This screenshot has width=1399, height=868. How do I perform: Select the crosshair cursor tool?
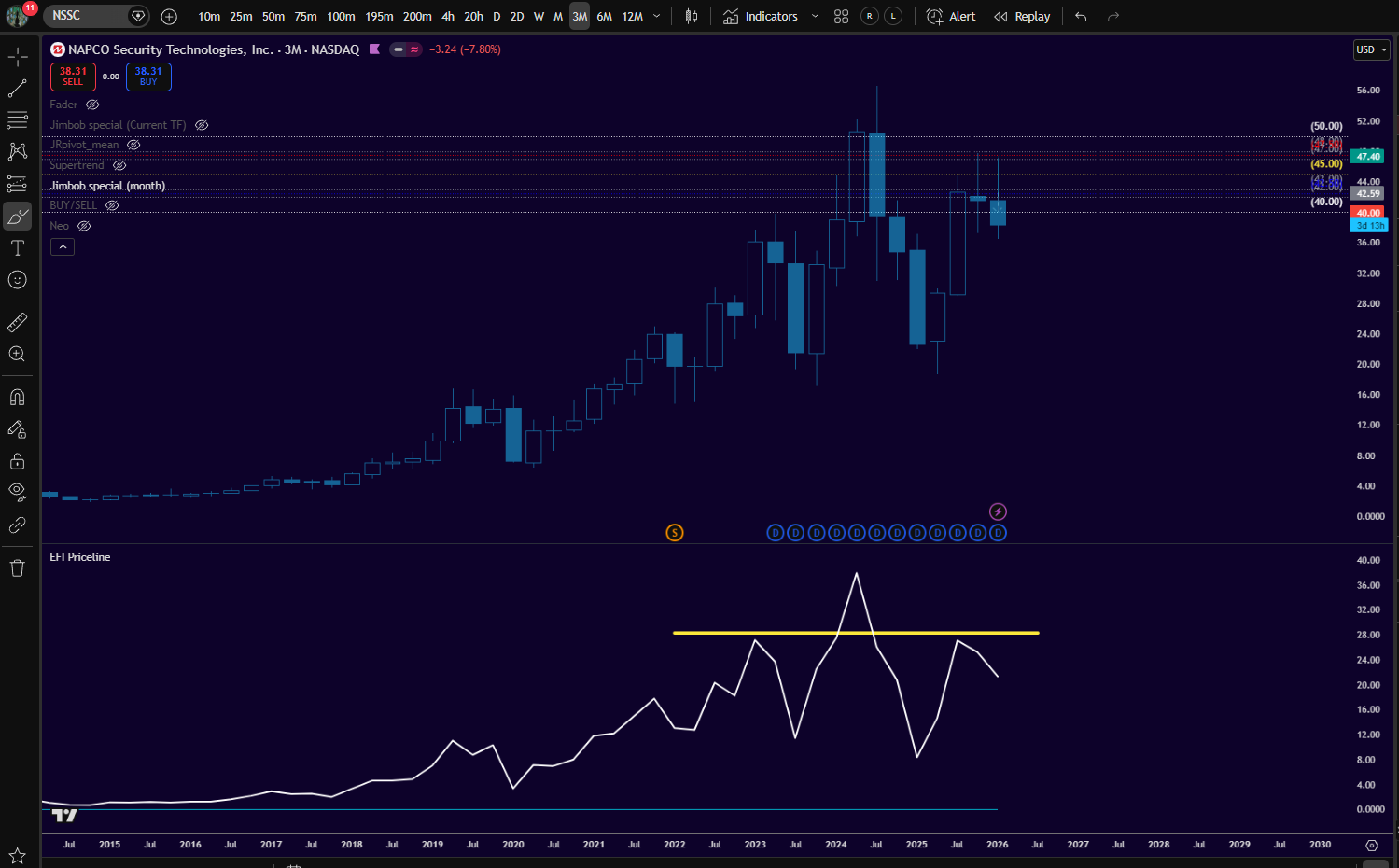click(x=17, y=57)
